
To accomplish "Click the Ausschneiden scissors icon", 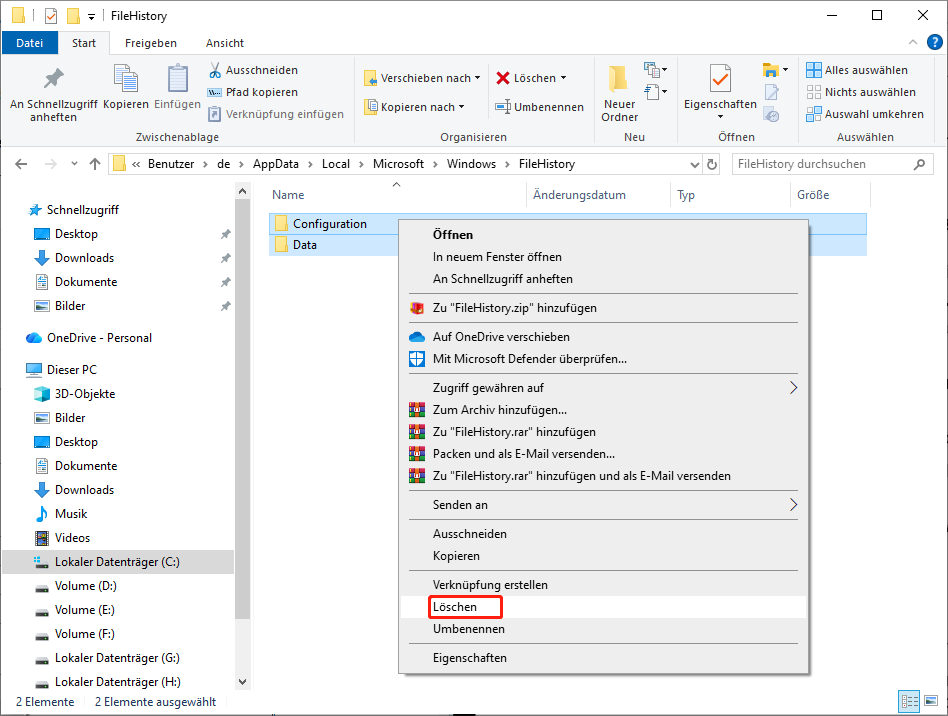I will click(x=215, y=70).
